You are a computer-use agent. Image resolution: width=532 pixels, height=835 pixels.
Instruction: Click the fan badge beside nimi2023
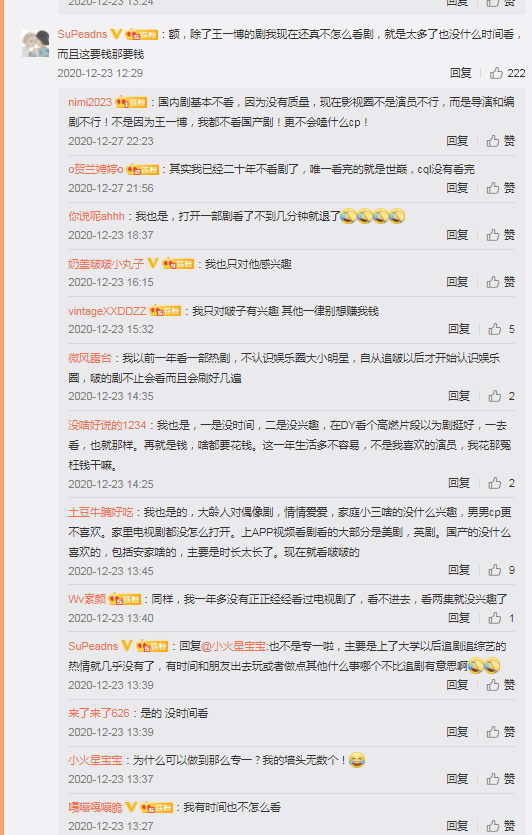point(131,102)
